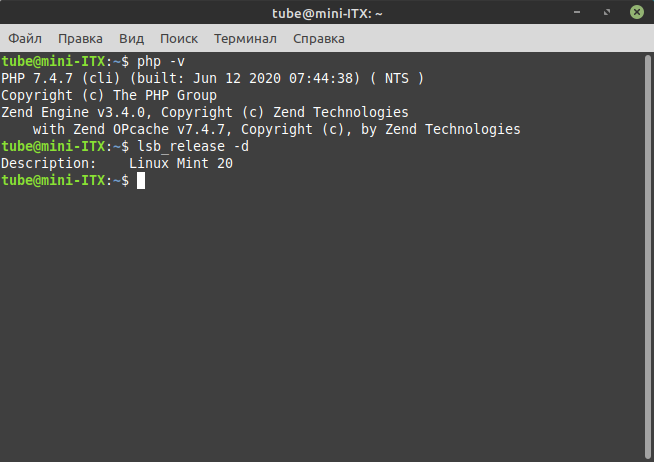The image size is (654, 462).
Task: Click the 'lsb_release -d' command text
Action: point(193,146)
